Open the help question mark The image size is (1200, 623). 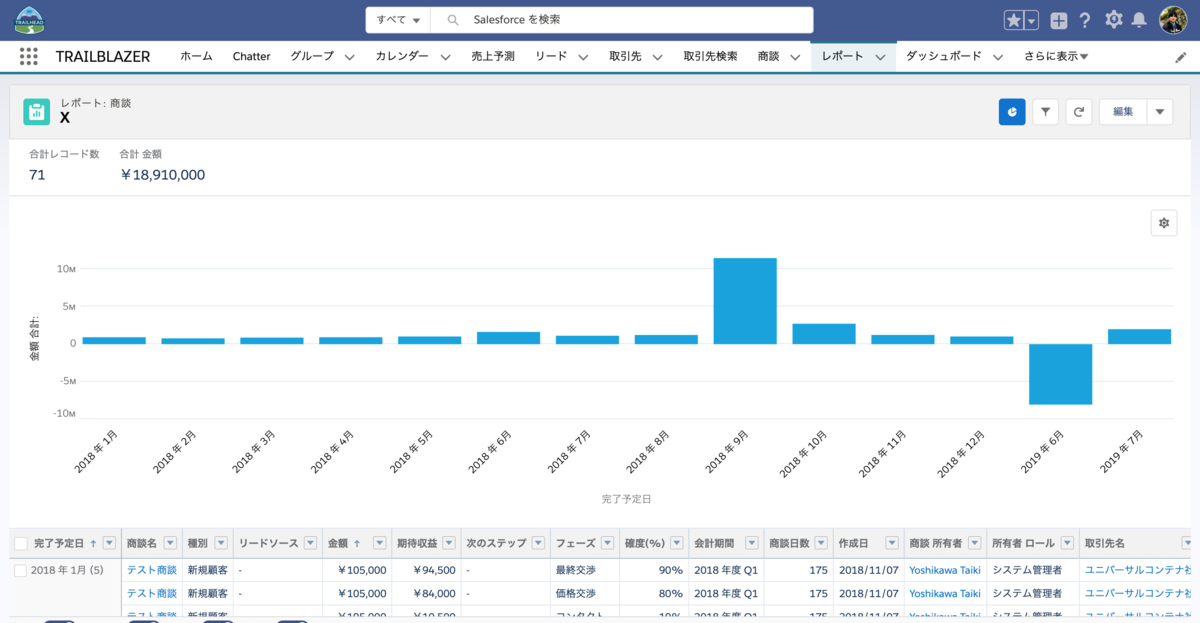click(x=1085, y=20)
